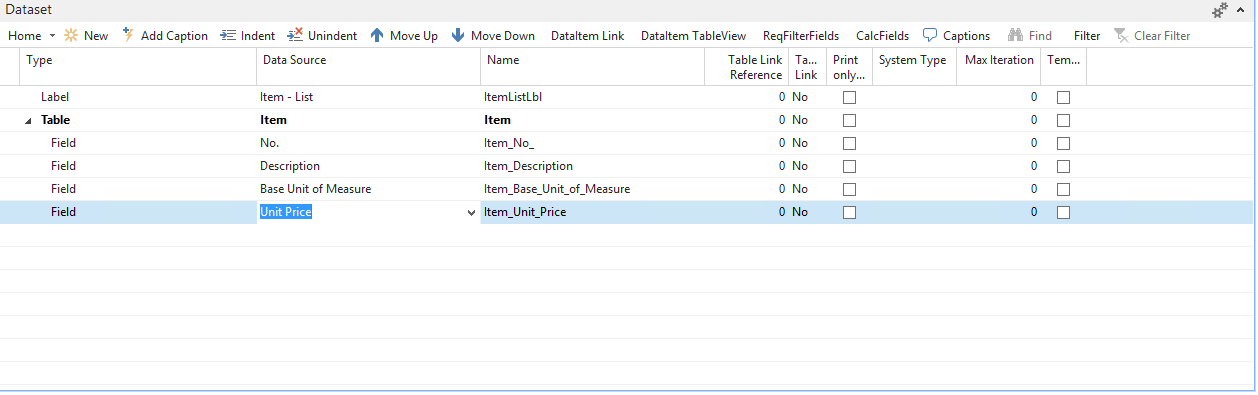
Task: Click the Find binoculars icon
Action: click(1016, 35)
